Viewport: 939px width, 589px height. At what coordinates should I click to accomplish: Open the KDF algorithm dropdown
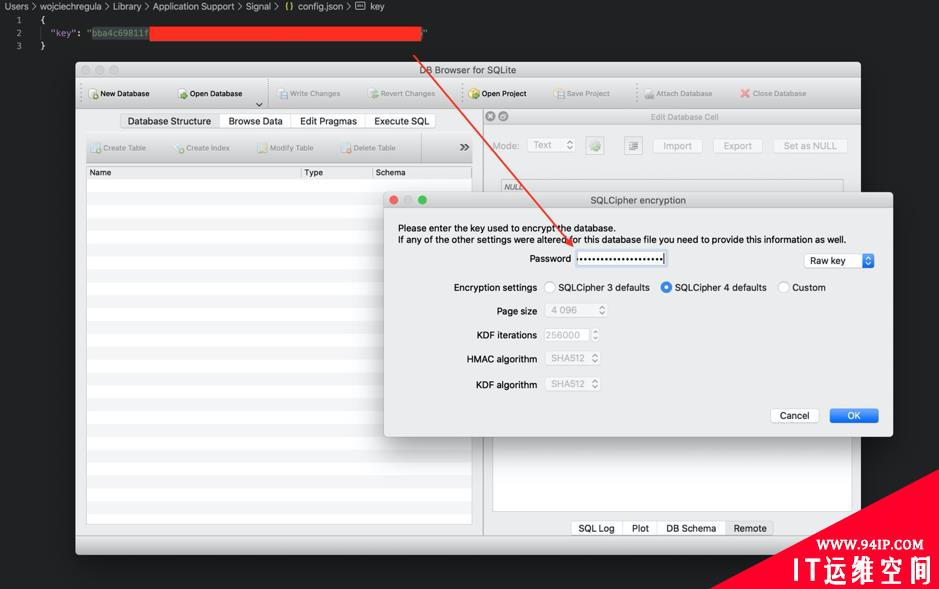tap(573, 384)
